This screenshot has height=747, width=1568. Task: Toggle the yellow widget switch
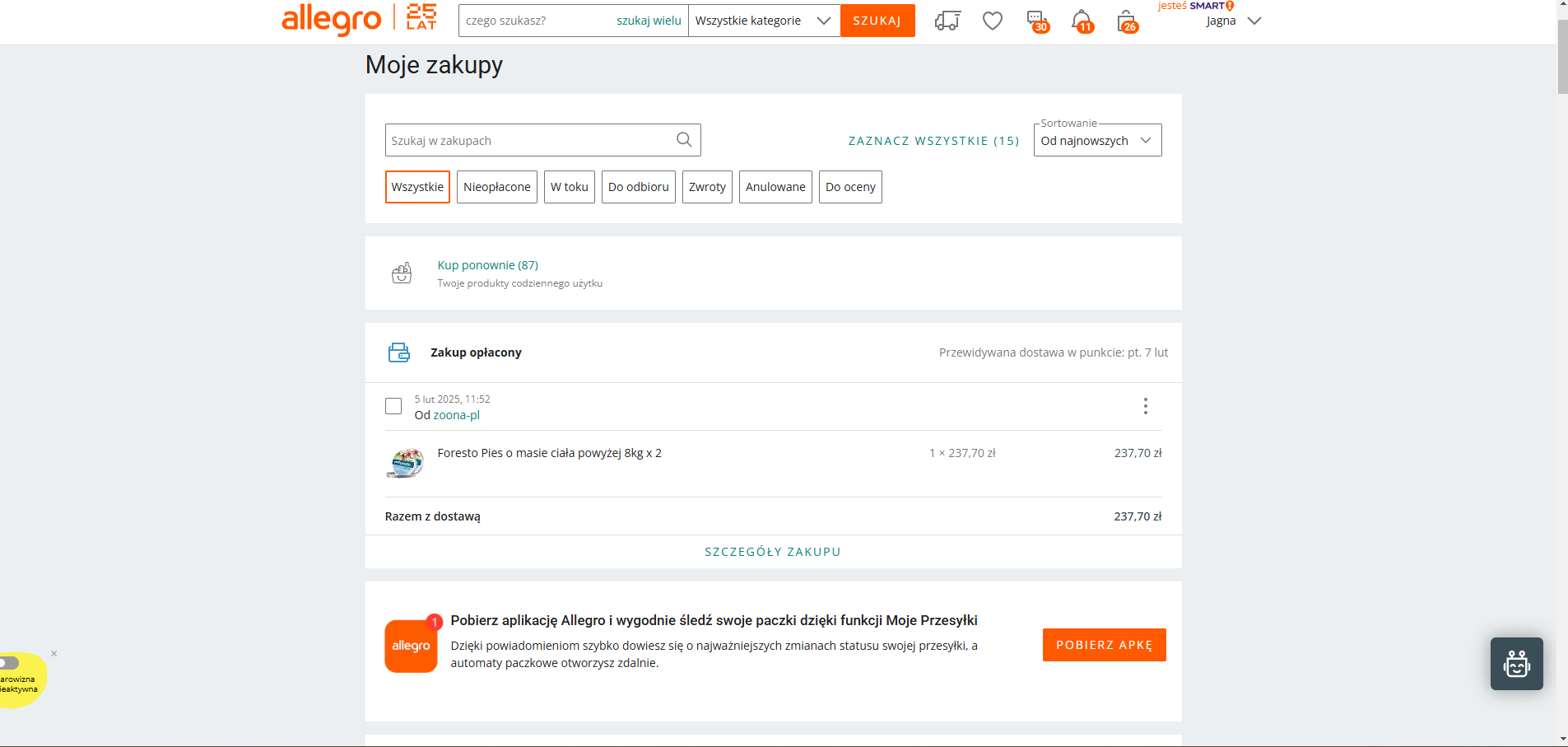9,663
